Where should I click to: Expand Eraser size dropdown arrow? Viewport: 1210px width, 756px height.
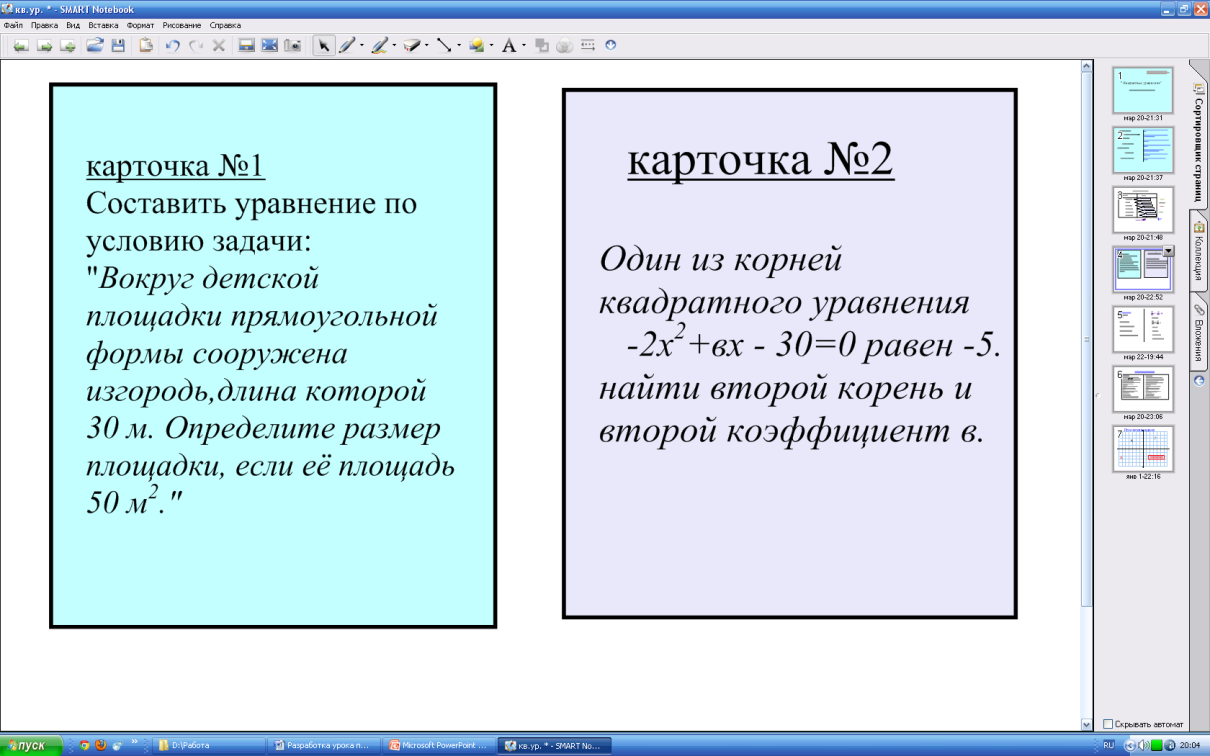(x=427, y=45)
